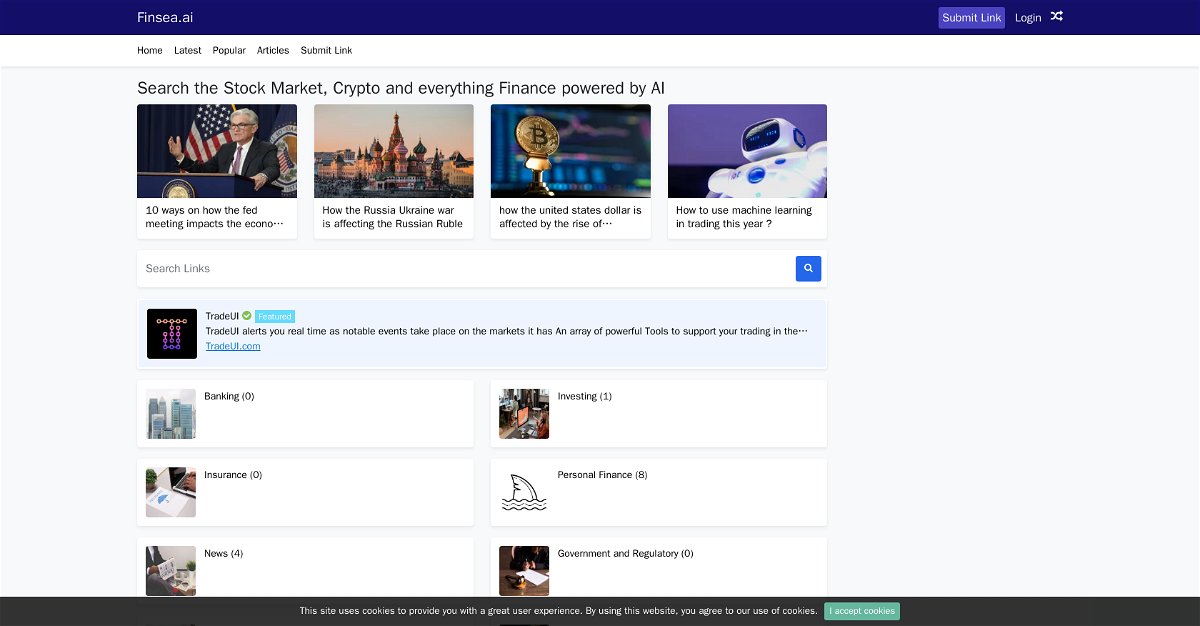Screen dimensions: 1200x626
Task: Open the Personal Finance shark fin icon
Action: click(524, 493)
